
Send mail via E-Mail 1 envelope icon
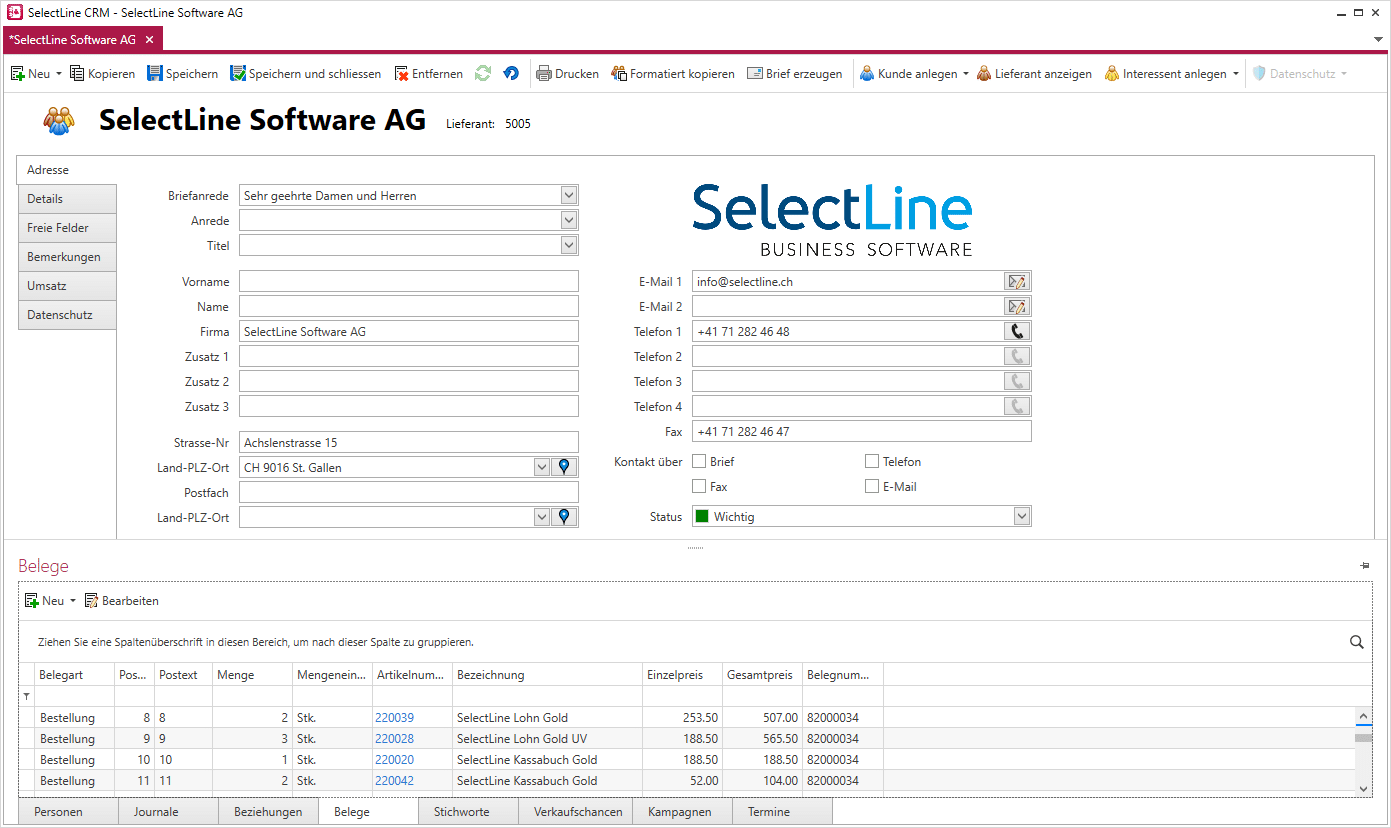[x=1017, y=282]
